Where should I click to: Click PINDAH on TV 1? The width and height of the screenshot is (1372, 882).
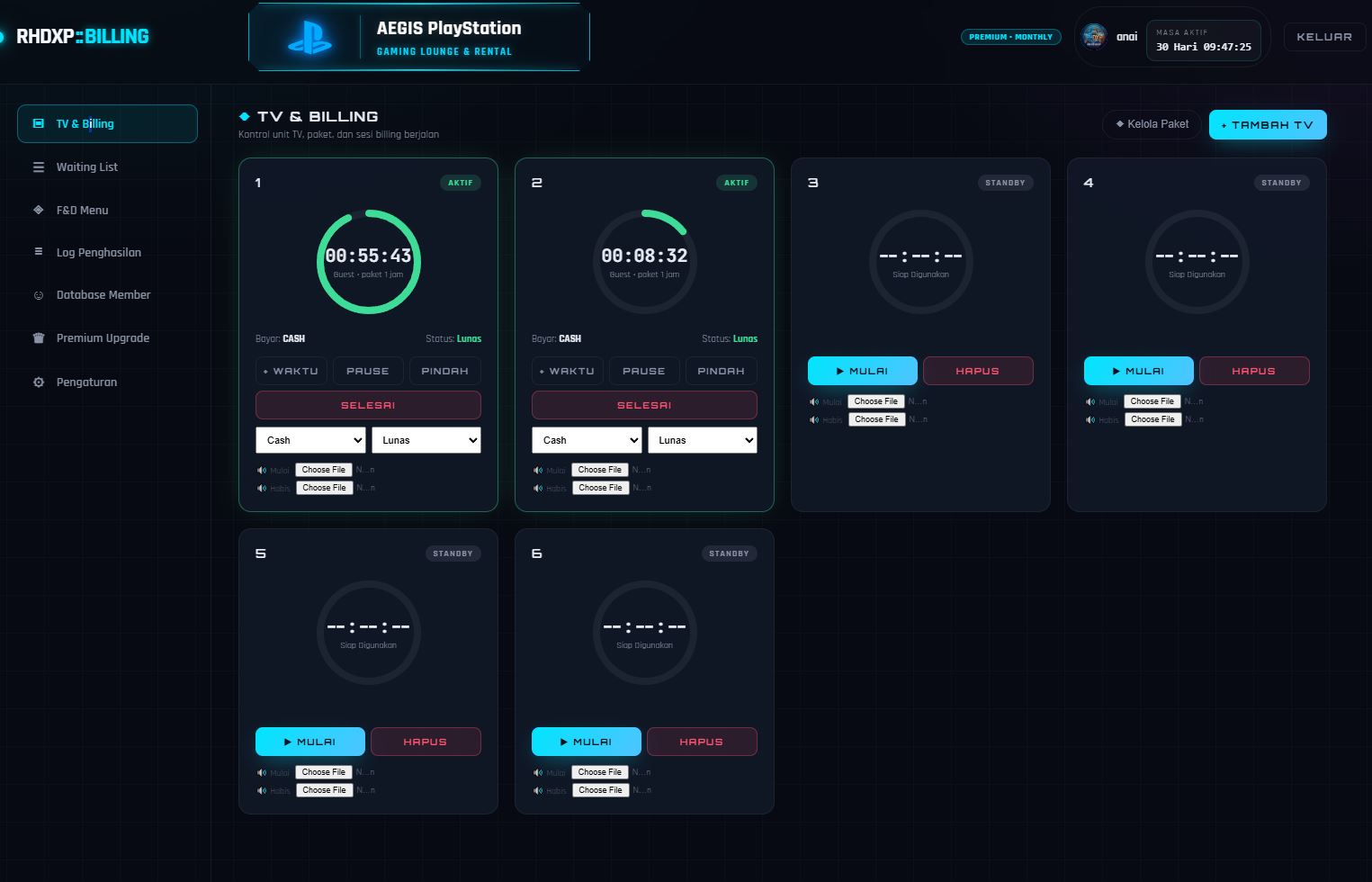pos(444,371)
